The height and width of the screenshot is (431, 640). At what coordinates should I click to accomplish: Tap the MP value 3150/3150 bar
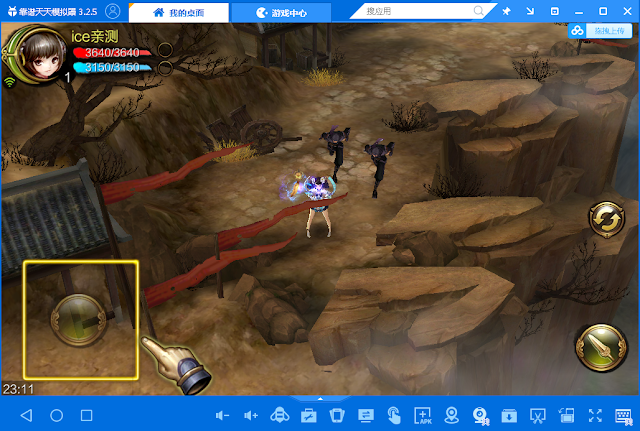click(x=112, y=67)
